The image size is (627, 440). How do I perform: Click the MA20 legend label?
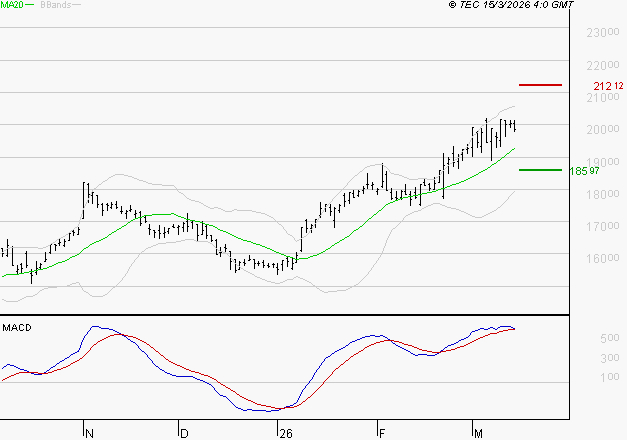(12, 5)
